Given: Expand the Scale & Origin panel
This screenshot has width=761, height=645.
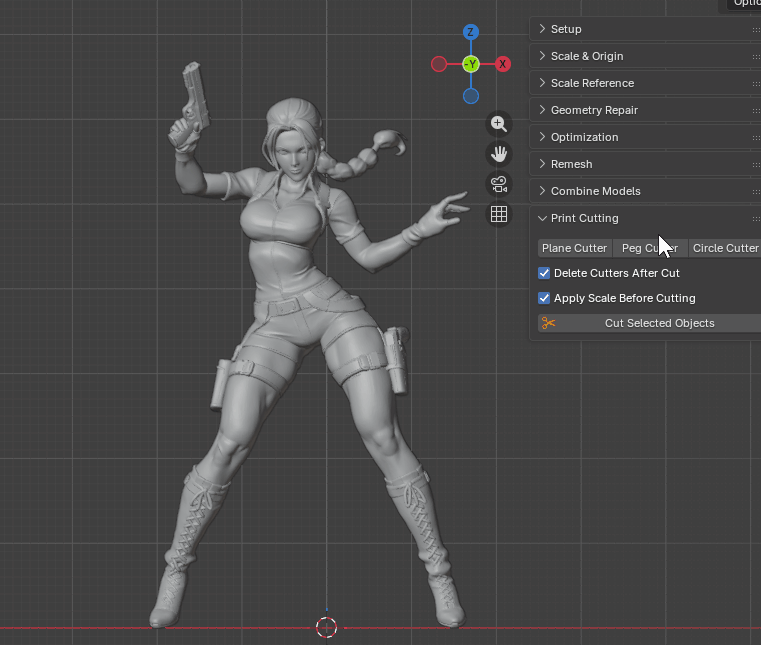Looking at the screenshot, I should pos(645,56).
